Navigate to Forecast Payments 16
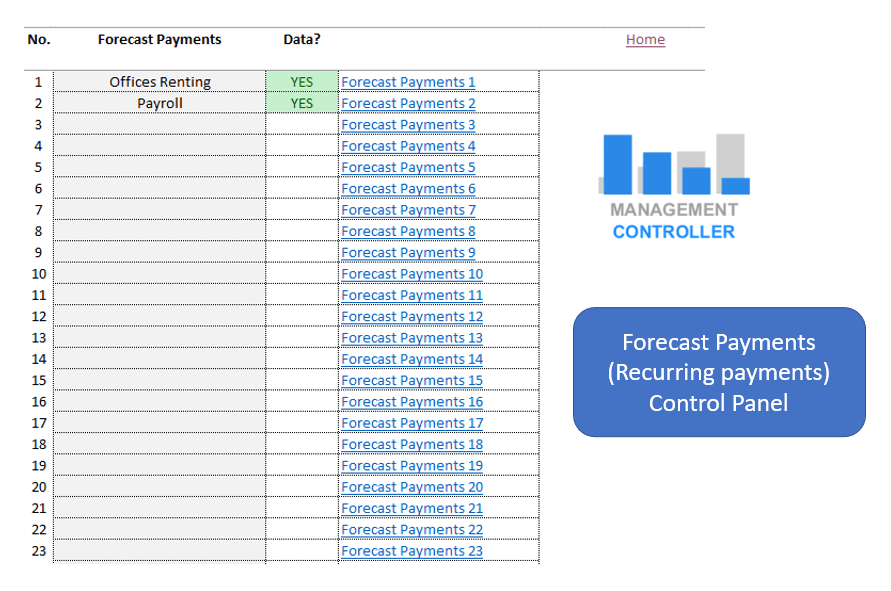891x591 pixels. coord(411,402)
